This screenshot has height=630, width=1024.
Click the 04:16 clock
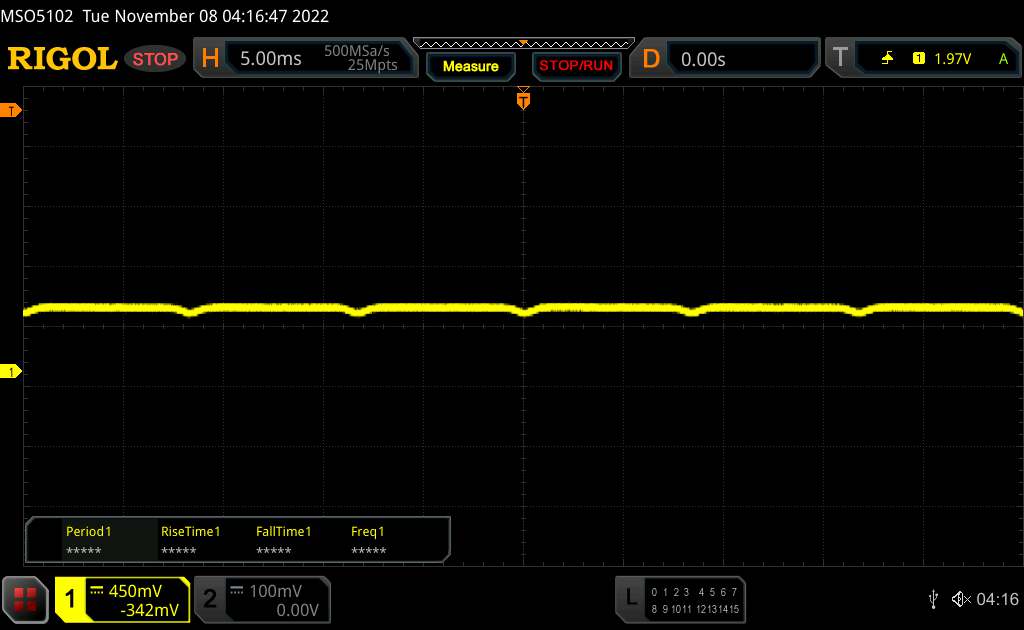[997, 599]
